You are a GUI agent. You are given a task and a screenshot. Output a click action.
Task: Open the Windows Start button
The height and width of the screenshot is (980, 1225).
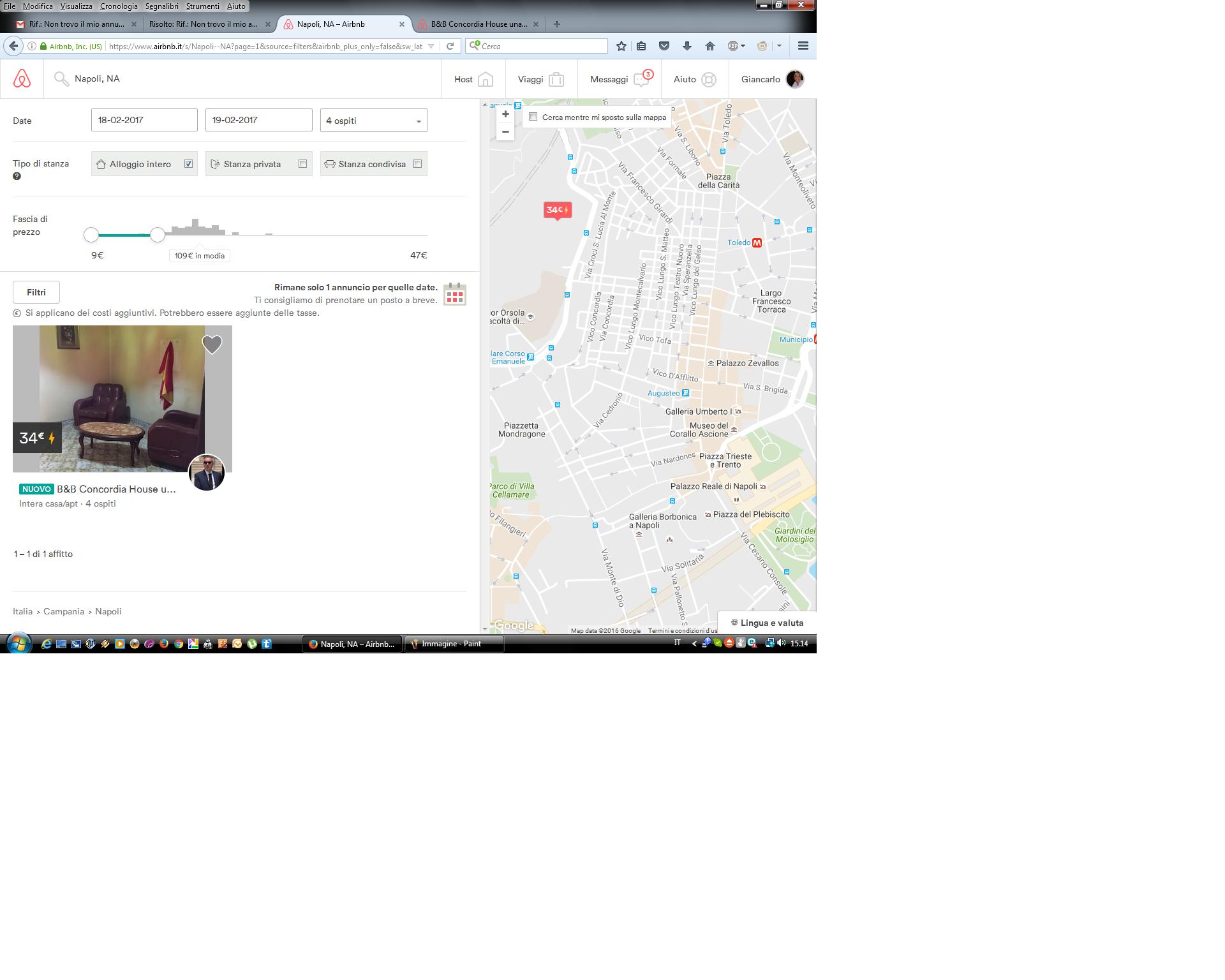(18, 643)
